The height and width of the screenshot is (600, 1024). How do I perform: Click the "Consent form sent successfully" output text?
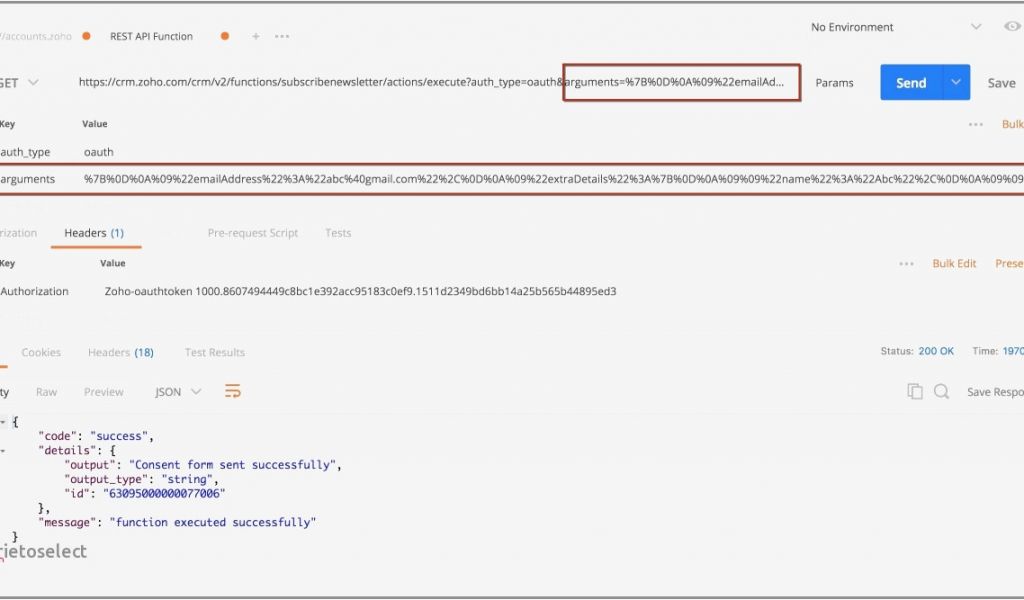[232, 465]
